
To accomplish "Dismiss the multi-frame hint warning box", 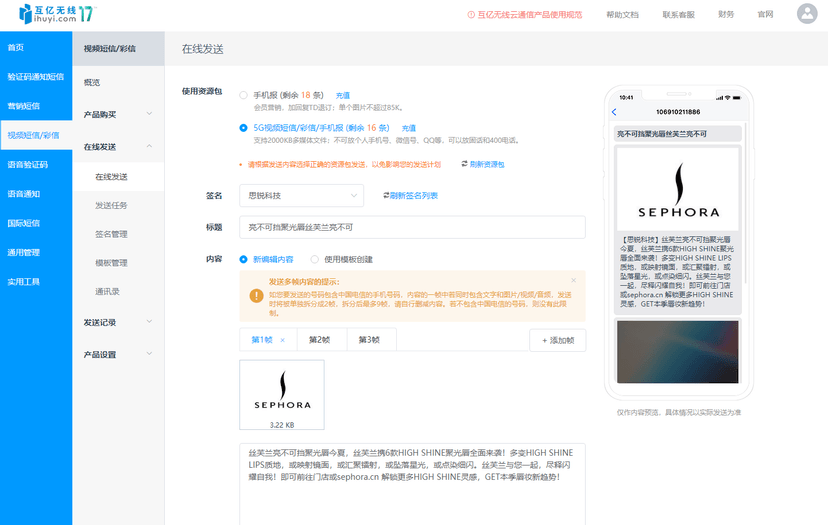I will pos(573,280).
